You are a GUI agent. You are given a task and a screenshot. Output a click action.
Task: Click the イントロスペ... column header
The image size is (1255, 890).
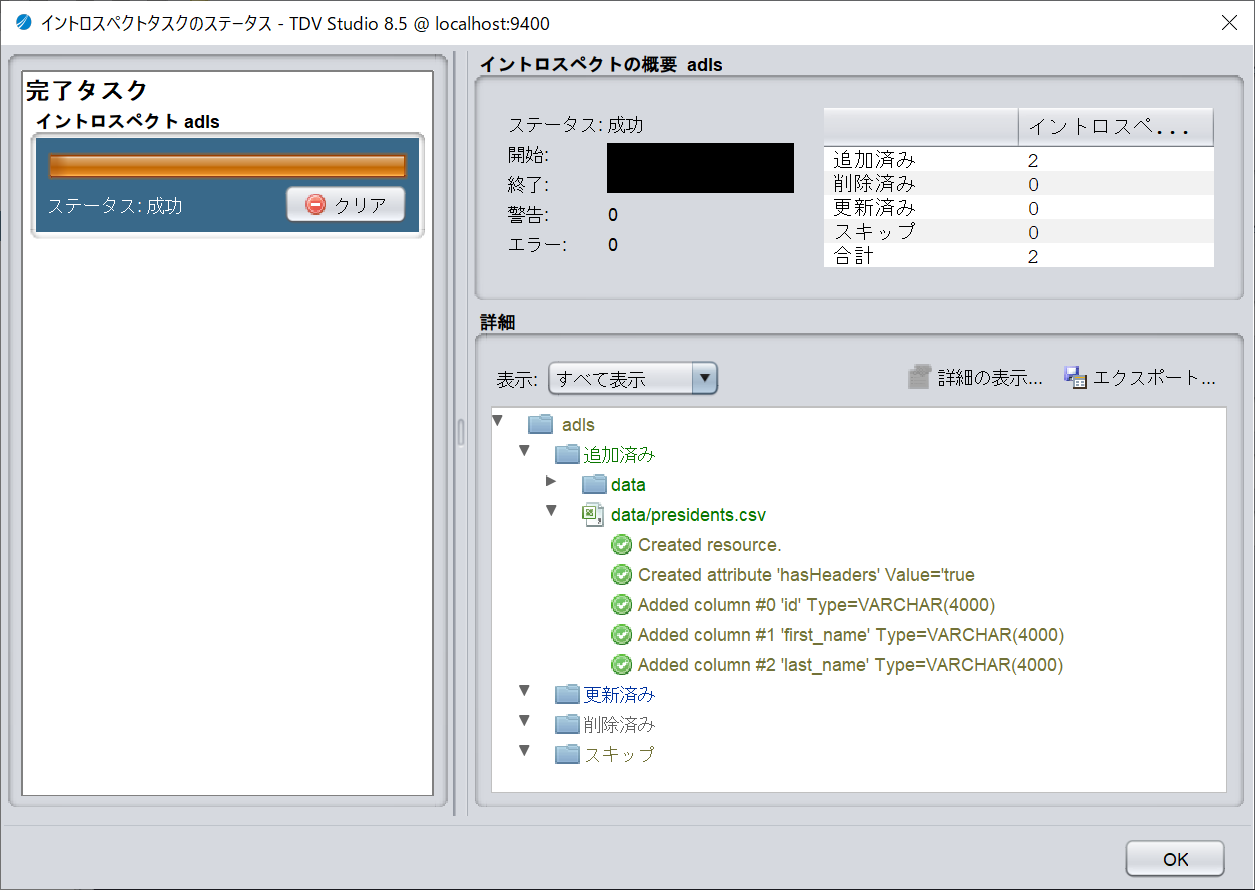click(x=1116, y=128)
